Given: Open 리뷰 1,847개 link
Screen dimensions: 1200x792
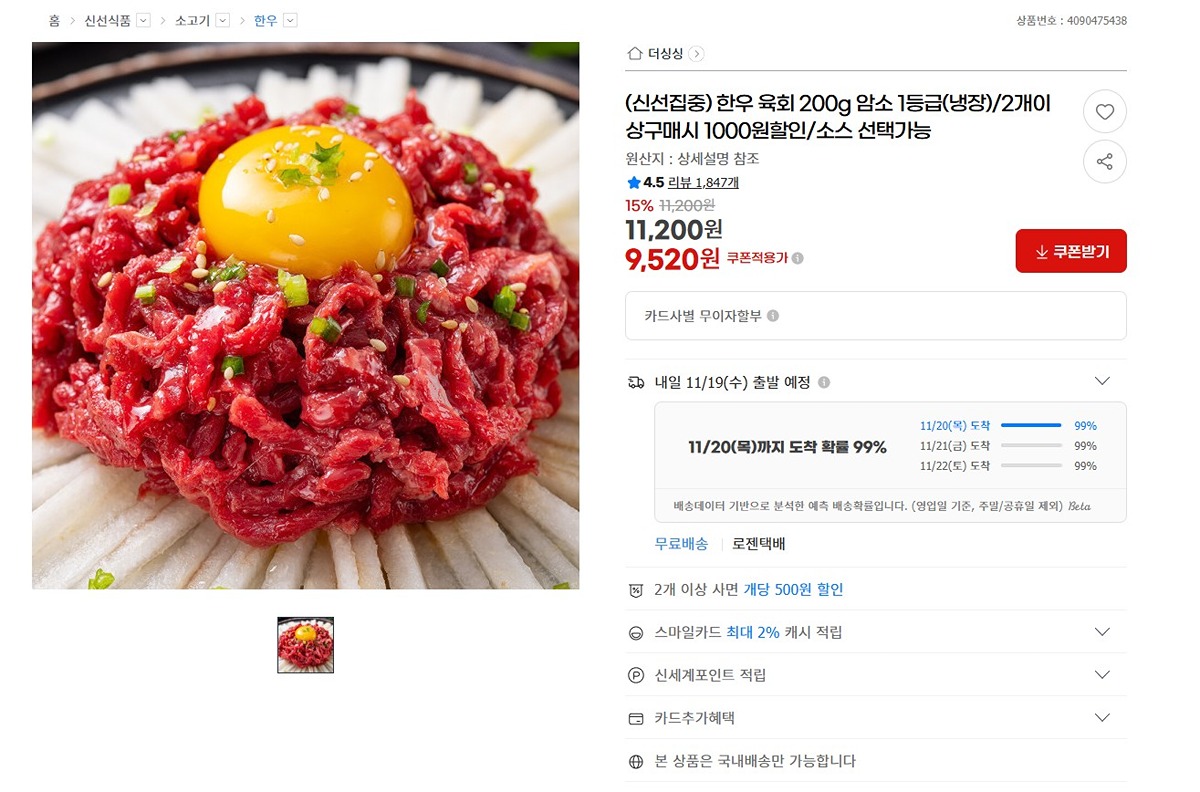Looking at the screenshot, I should (703, 183).
